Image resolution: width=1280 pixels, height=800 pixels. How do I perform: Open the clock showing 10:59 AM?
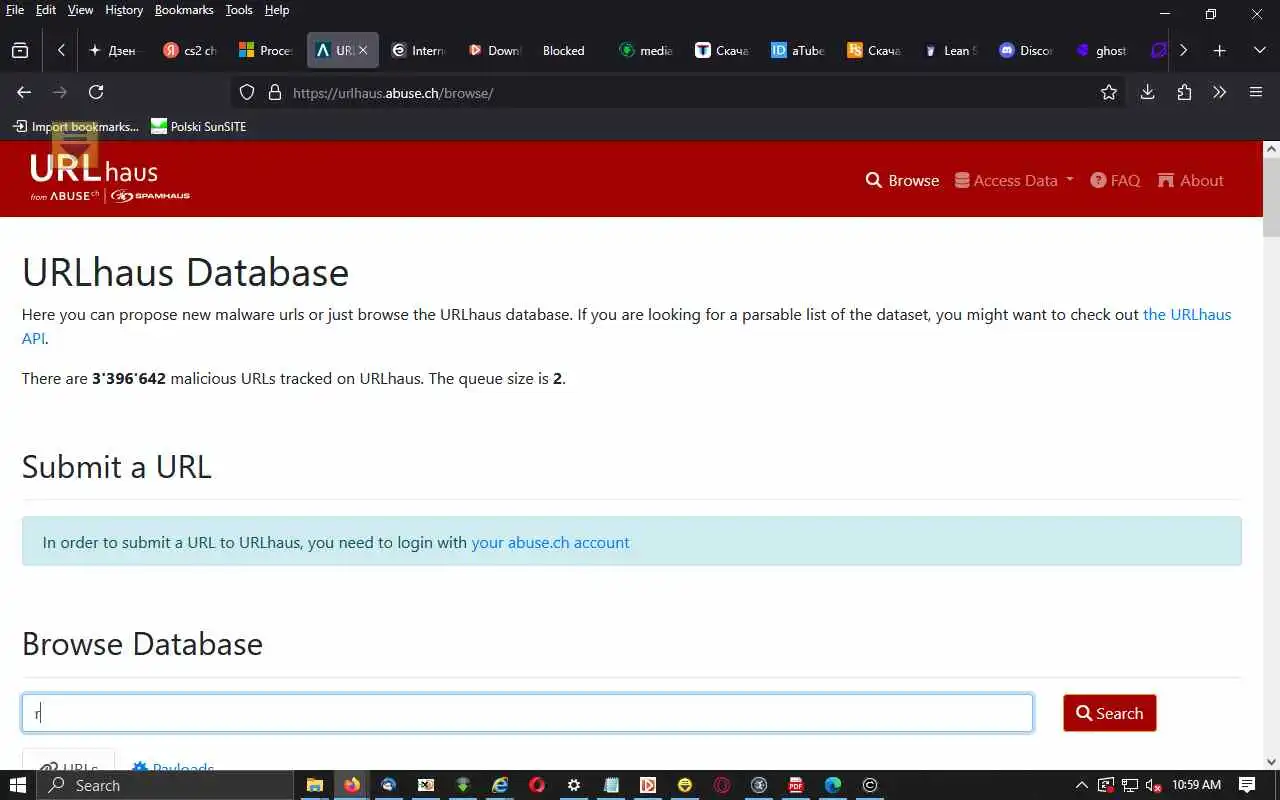[1196, 785]
